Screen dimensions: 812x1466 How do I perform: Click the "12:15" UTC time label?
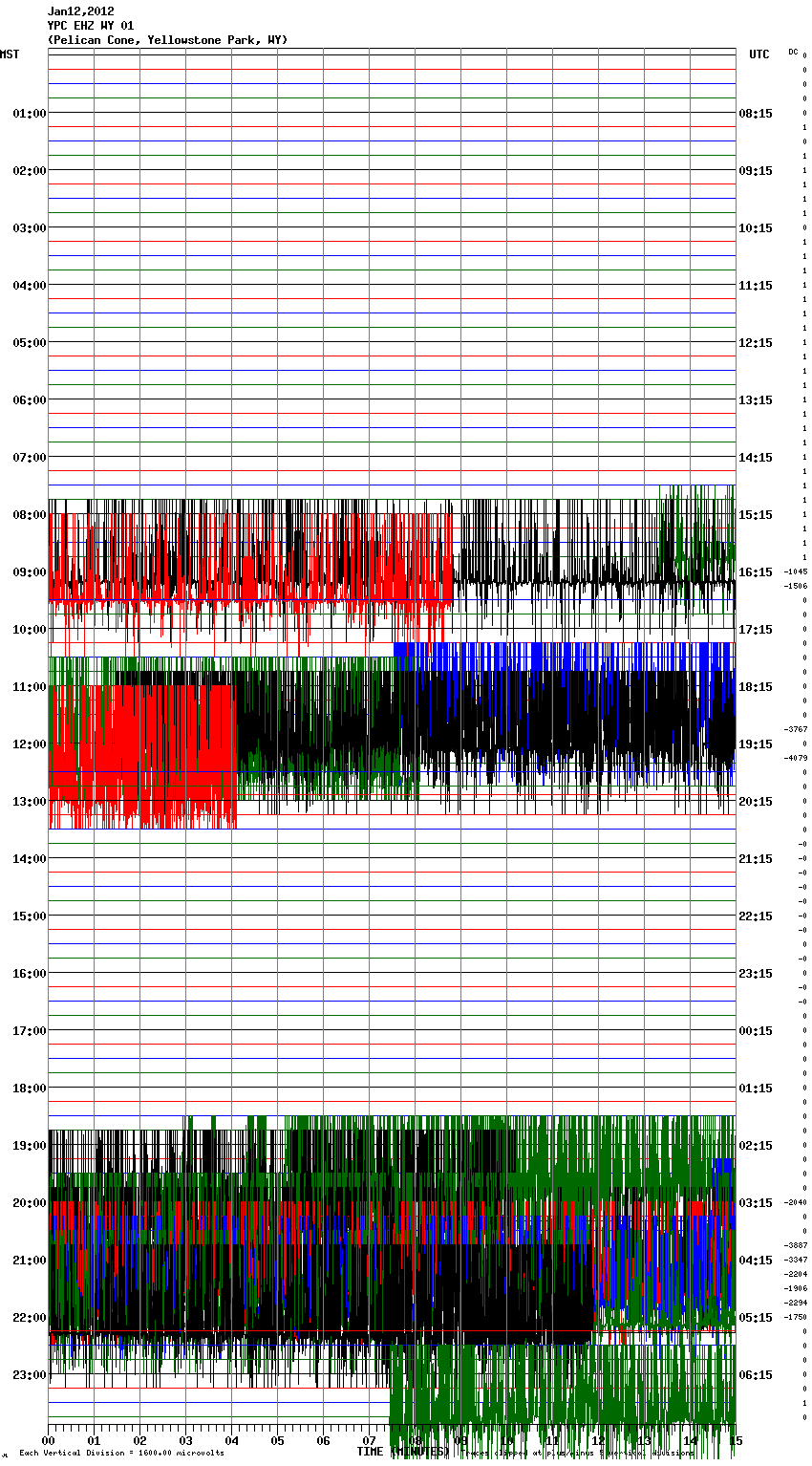(756, 343)
